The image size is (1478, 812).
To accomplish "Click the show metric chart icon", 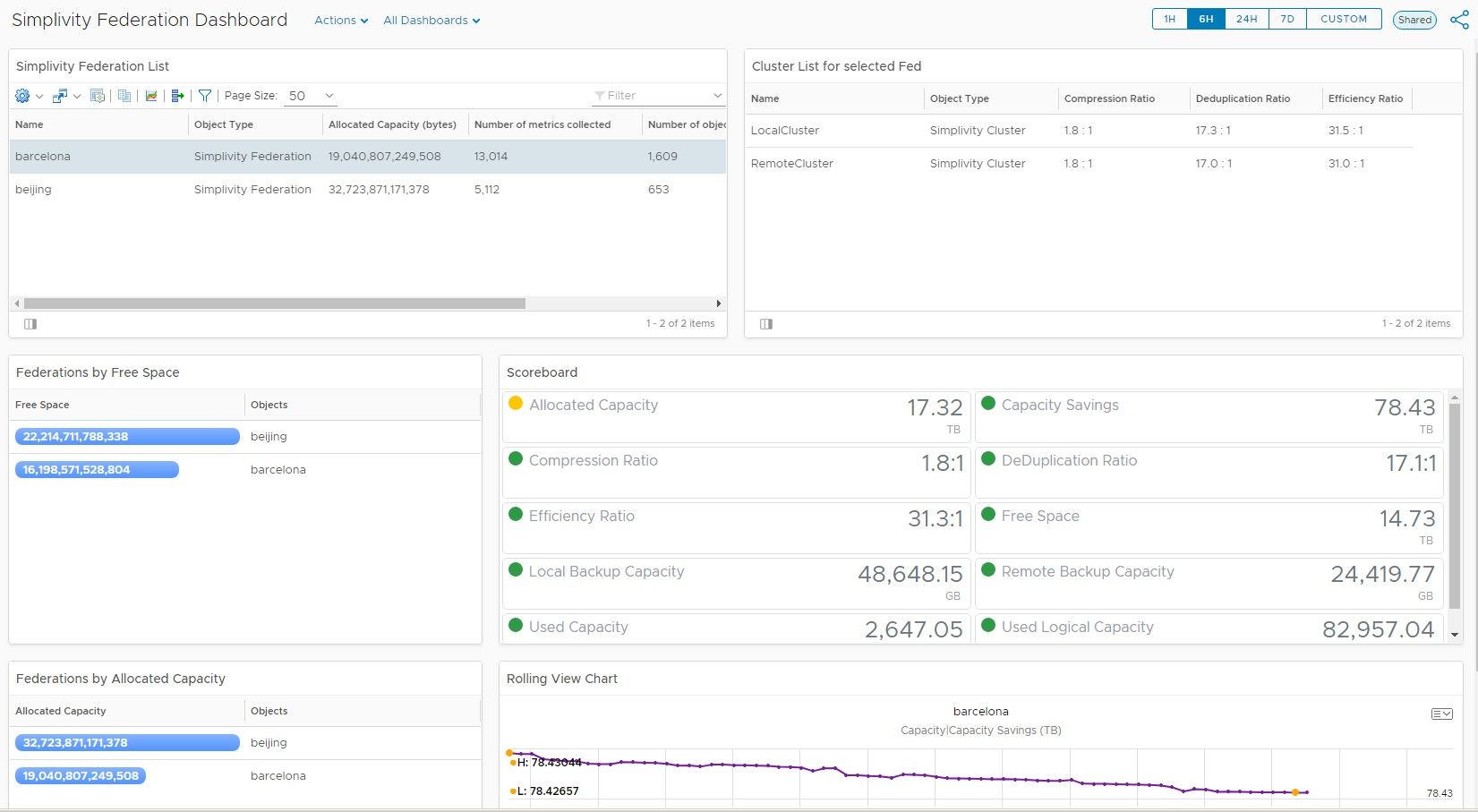I will [x=151, y=96].
